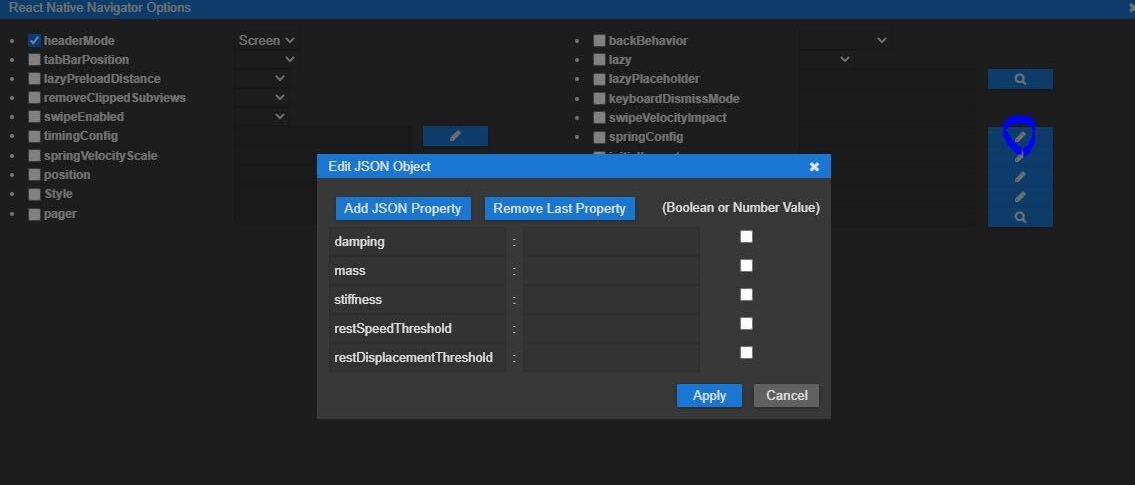Tick the Boolean/Number checkbox for restSpeedThreshold
This screenshot has width=1135, height=485.
[746, 324]
